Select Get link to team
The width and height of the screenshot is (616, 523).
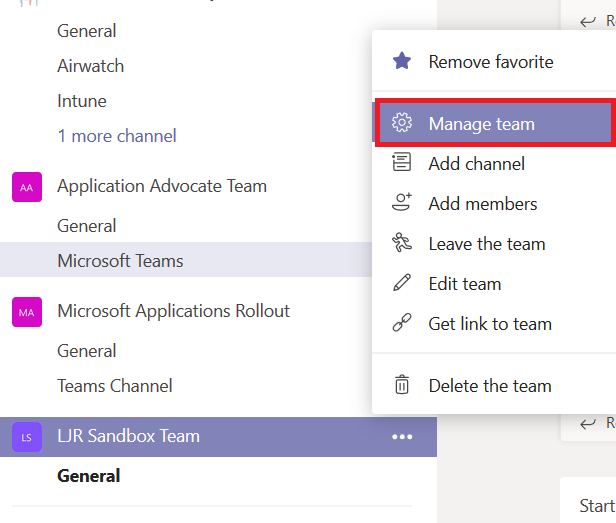(x=494, y=324)
